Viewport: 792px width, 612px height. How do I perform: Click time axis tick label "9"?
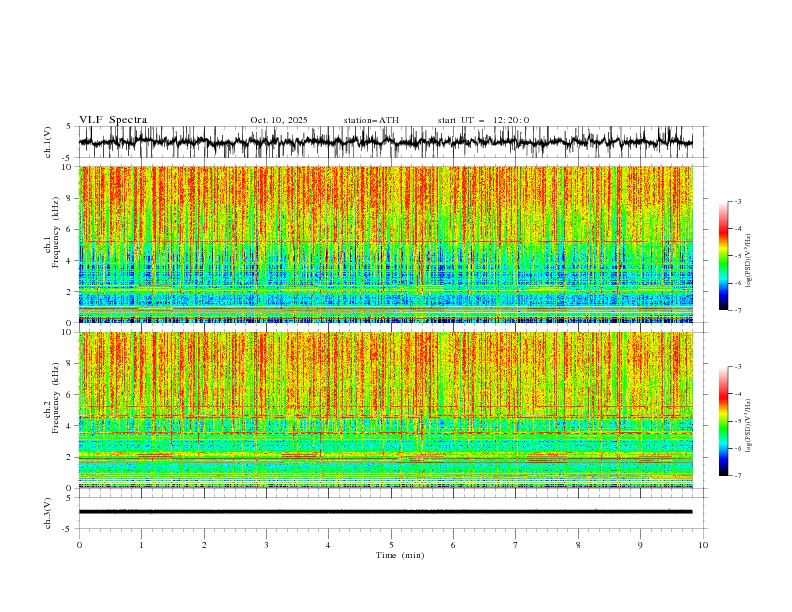640,545
